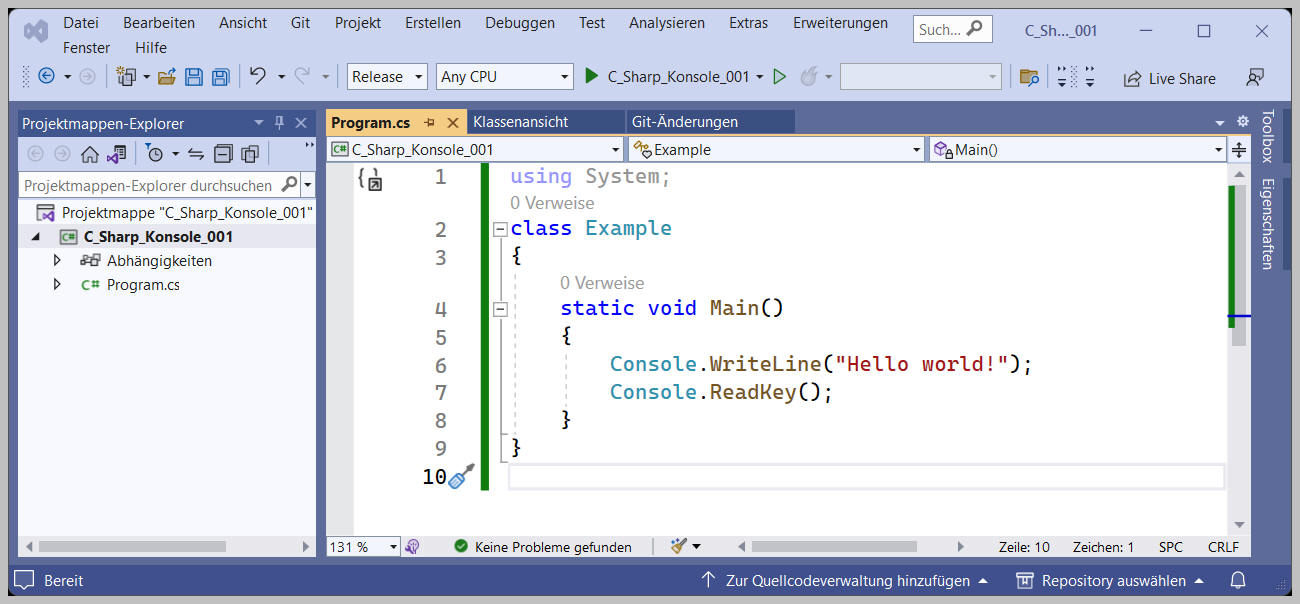
Task: Open the Datei menu
Action: point(81,22)
